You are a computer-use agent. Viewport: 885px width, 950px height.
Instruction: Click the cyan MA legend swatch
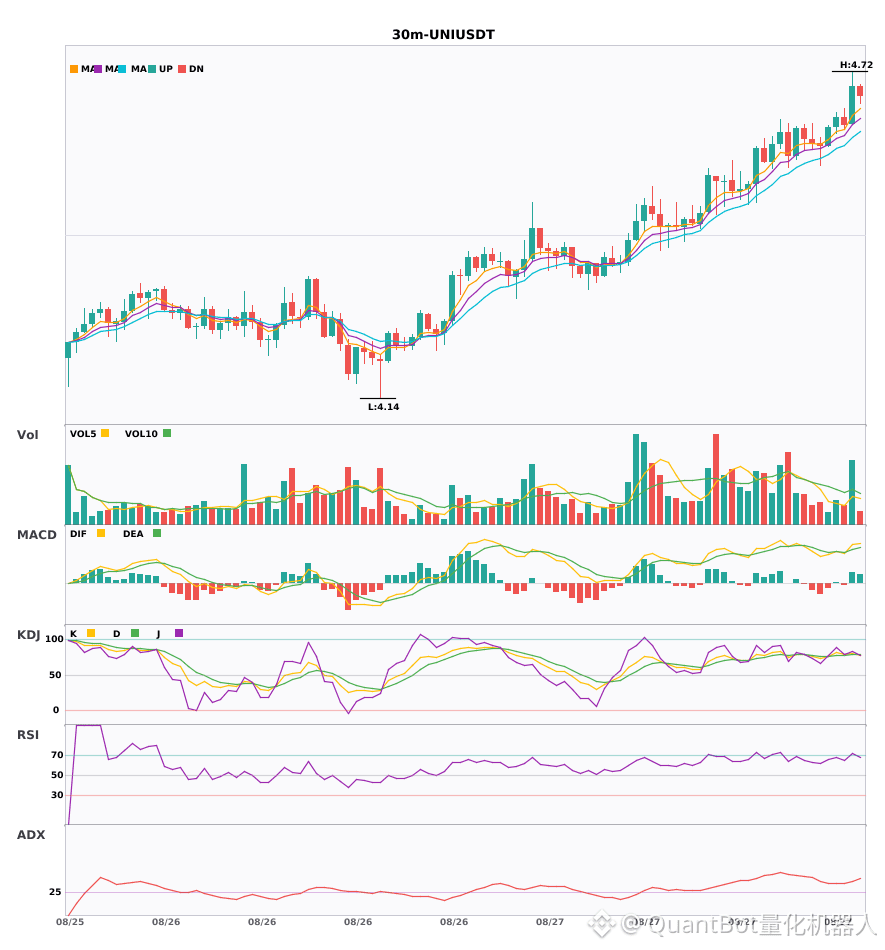122,69
